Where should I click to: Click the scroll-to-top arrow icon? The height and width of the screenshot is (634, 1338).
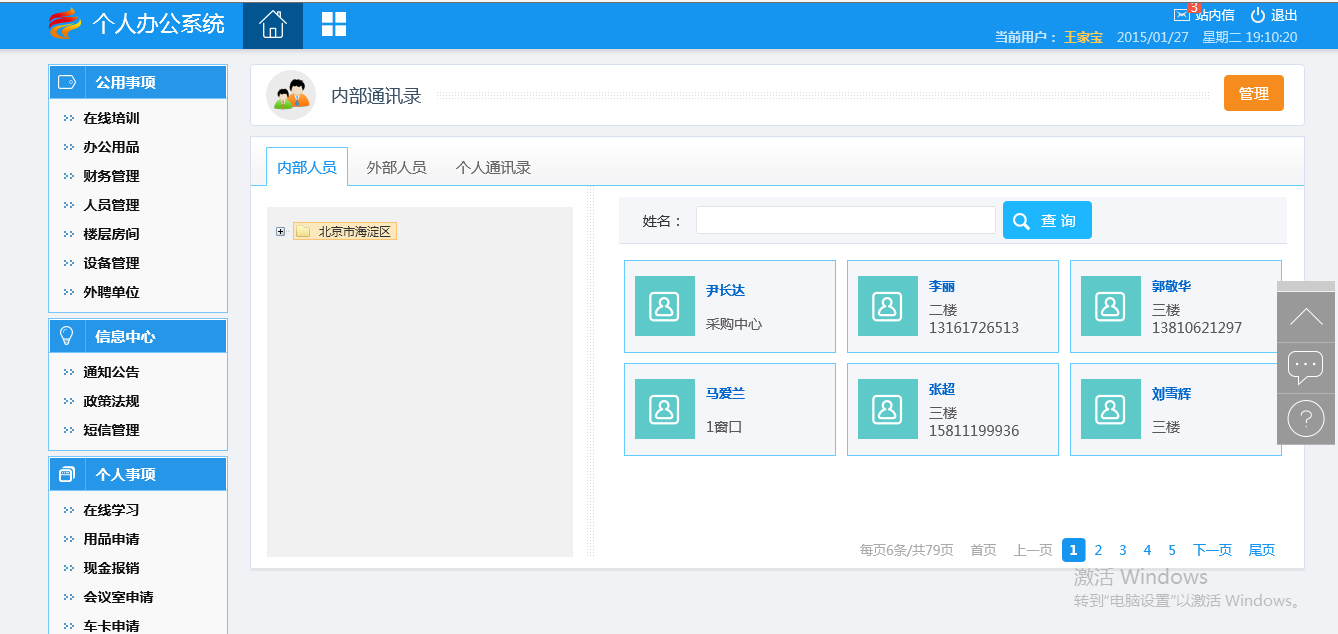pos(1306,318)
